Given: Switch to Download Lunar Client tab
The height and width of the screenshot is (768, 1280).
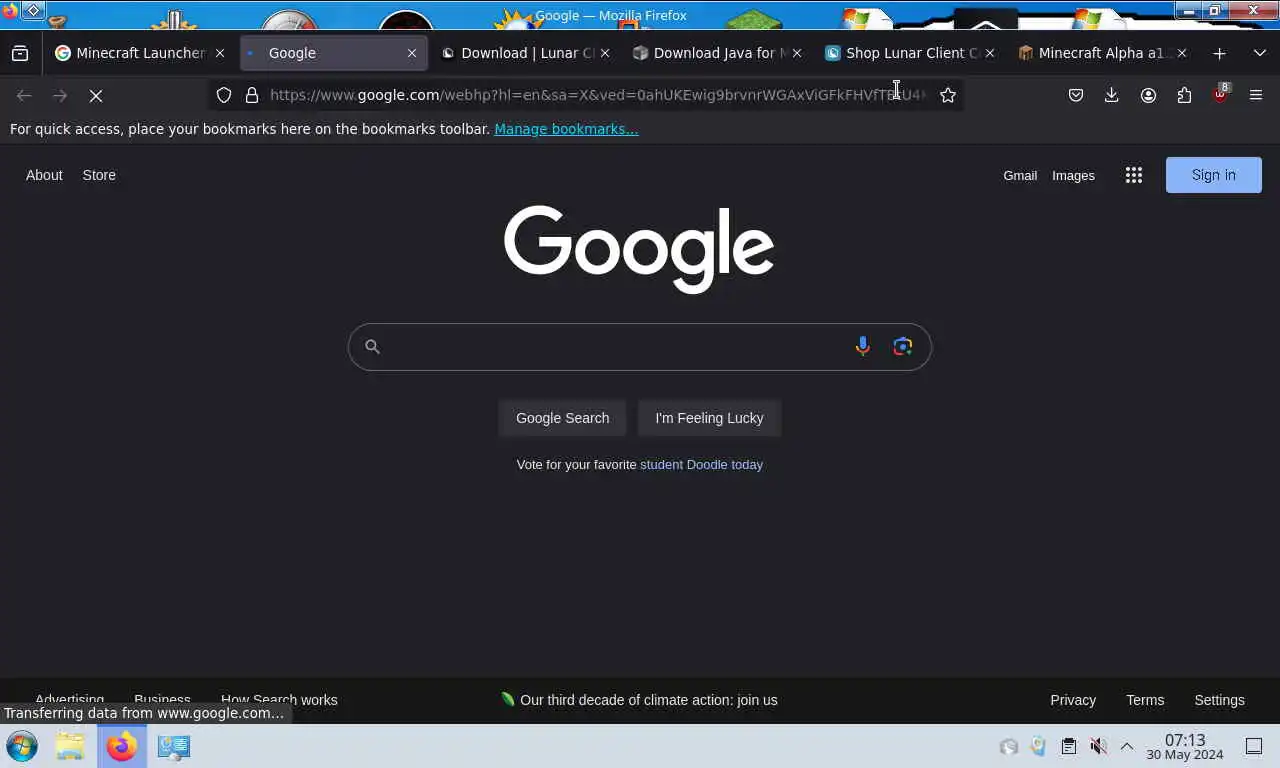Looking at the screenshot, I should (525, 53).
